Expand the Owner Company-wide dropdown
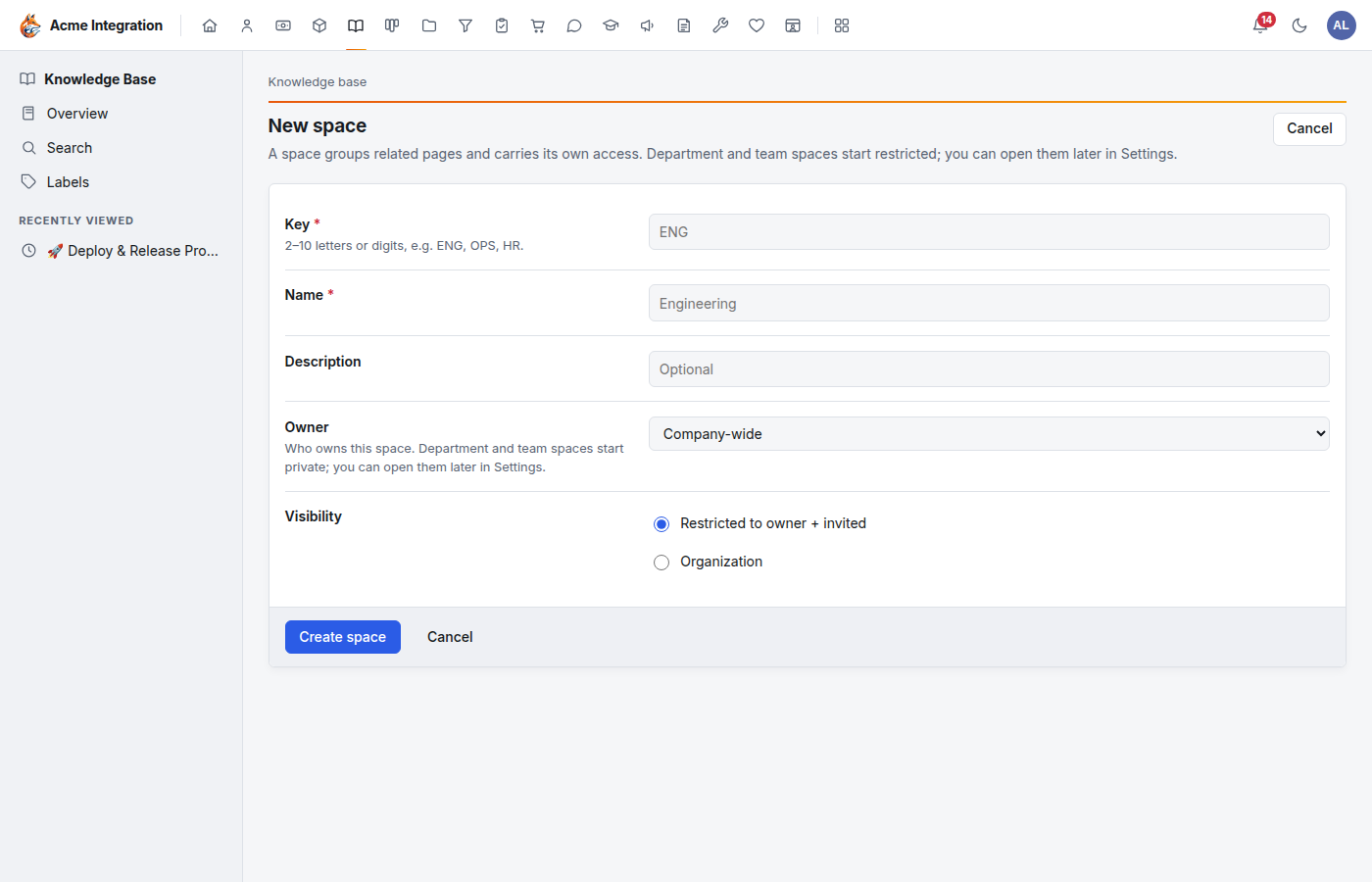This screenshot has height=882, width=1372. pyautogui.click(x=989, y=434)
